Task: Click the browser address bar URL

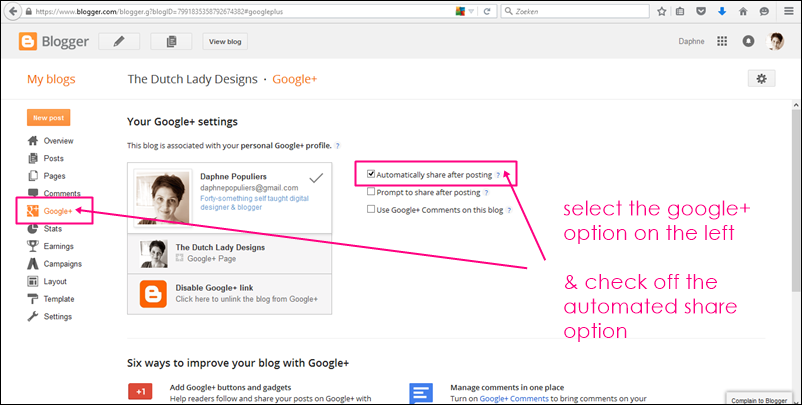Action: pos(159,11)
